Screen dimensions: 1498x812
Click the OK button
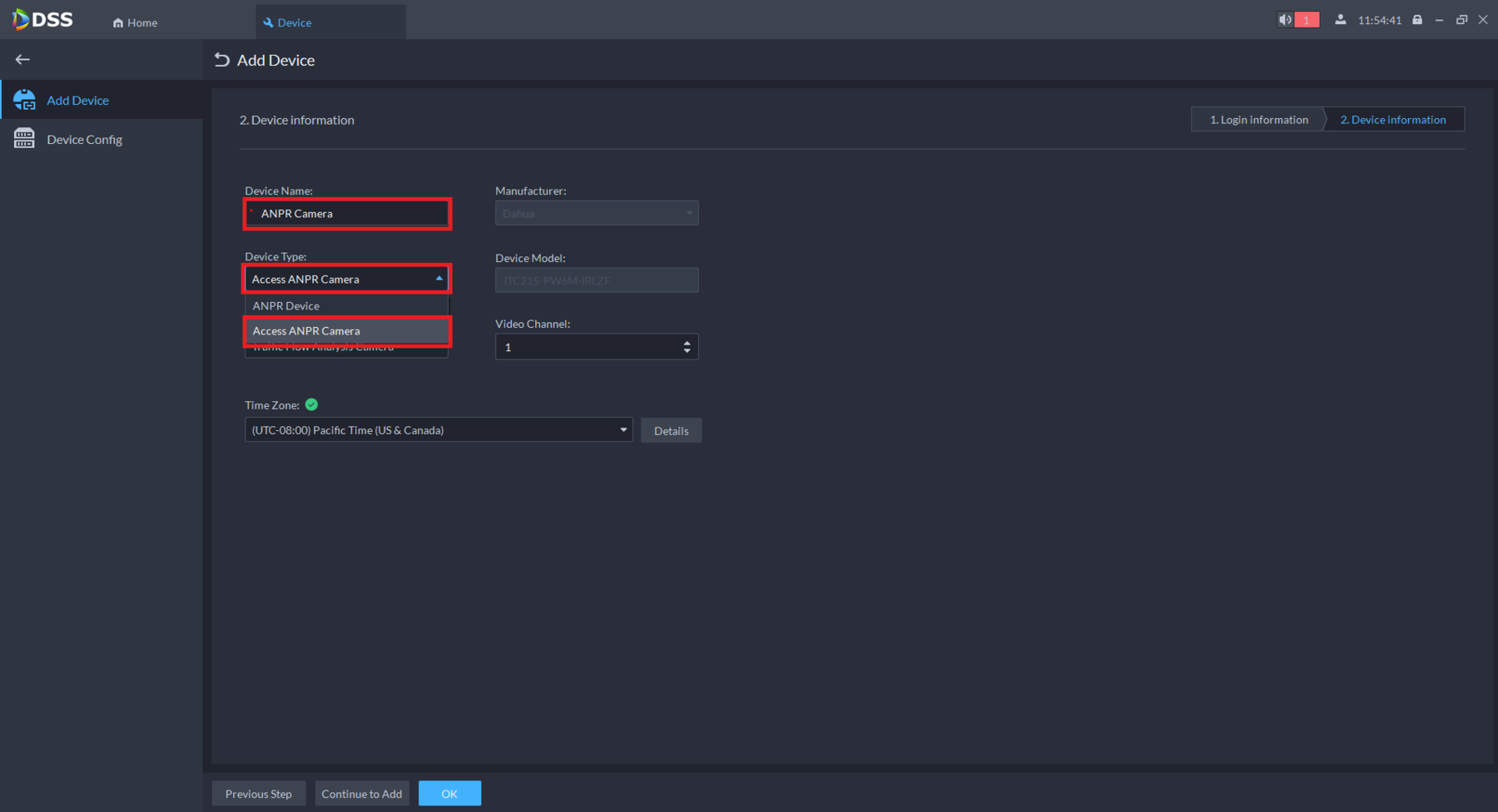click(449, 794)
